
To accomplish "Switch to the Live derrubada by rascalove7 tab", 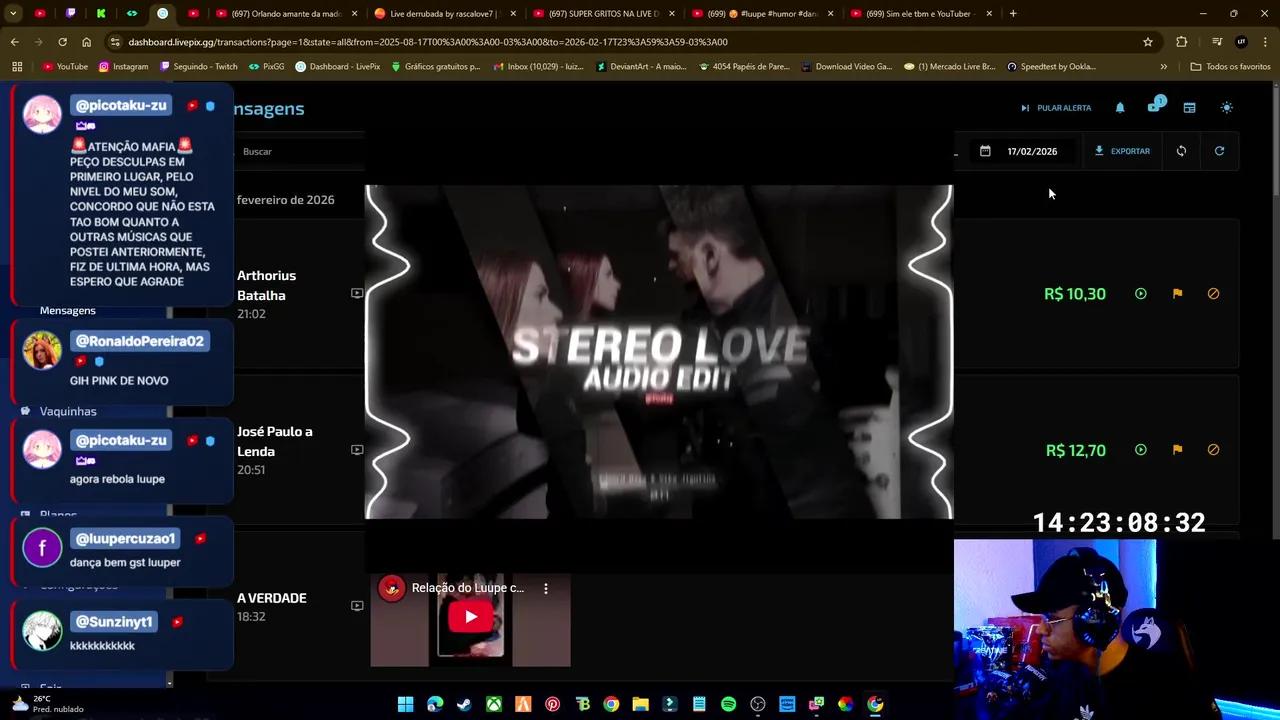I will tap(443, 14).
